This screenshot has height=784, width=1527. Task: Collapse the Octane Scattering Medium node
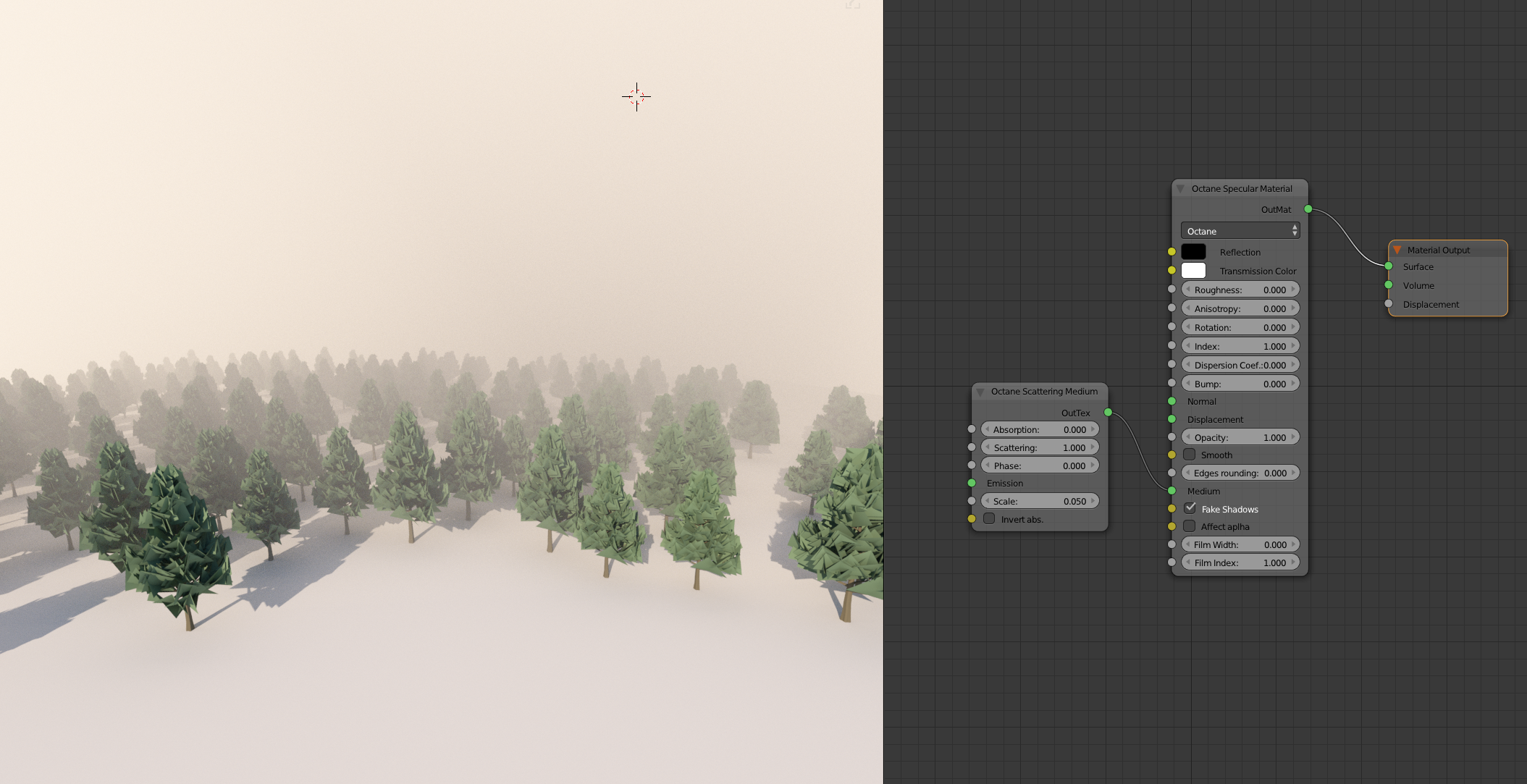(980, 392)
